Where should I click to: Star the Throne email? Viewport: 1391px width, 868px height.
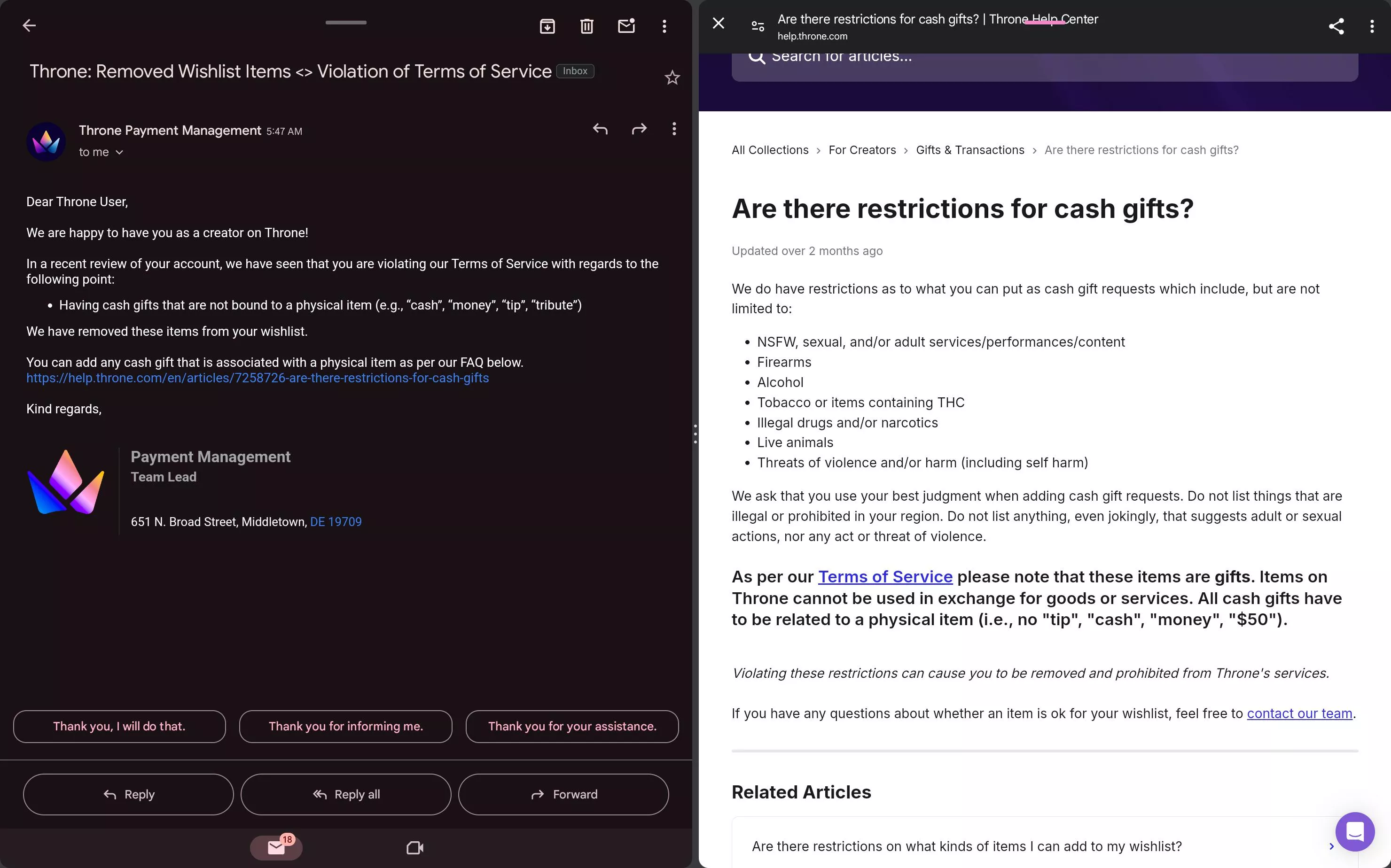(x=672, y=77)
